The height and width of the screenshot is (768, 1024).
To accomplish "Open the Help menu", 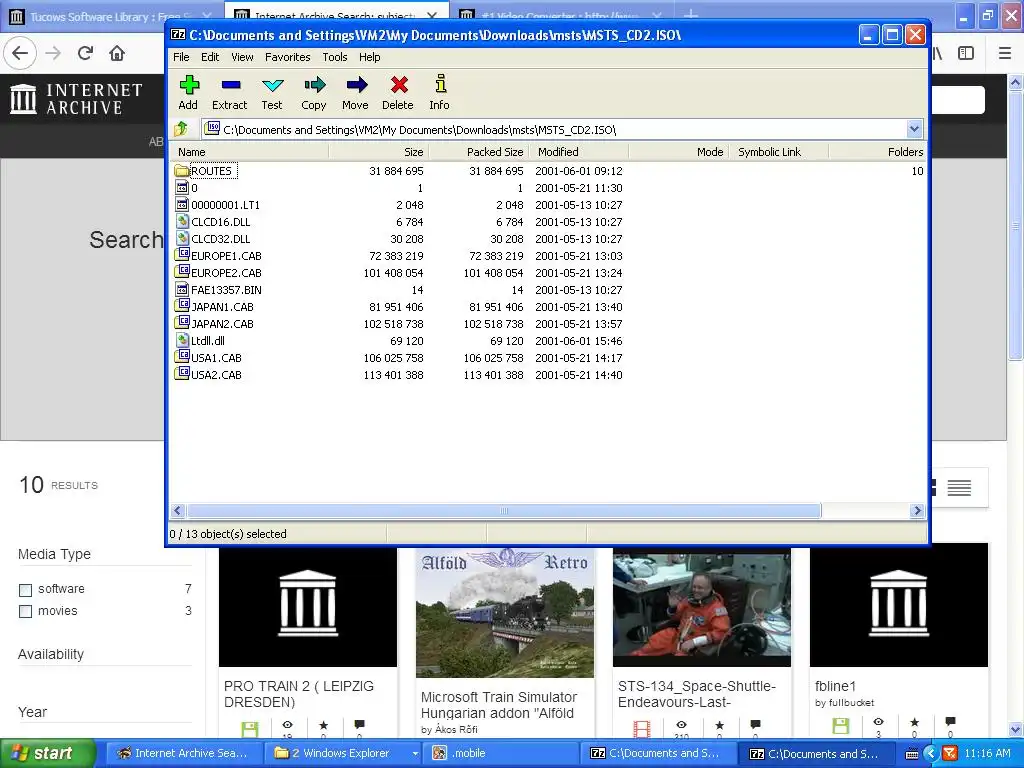I will 369,57.
